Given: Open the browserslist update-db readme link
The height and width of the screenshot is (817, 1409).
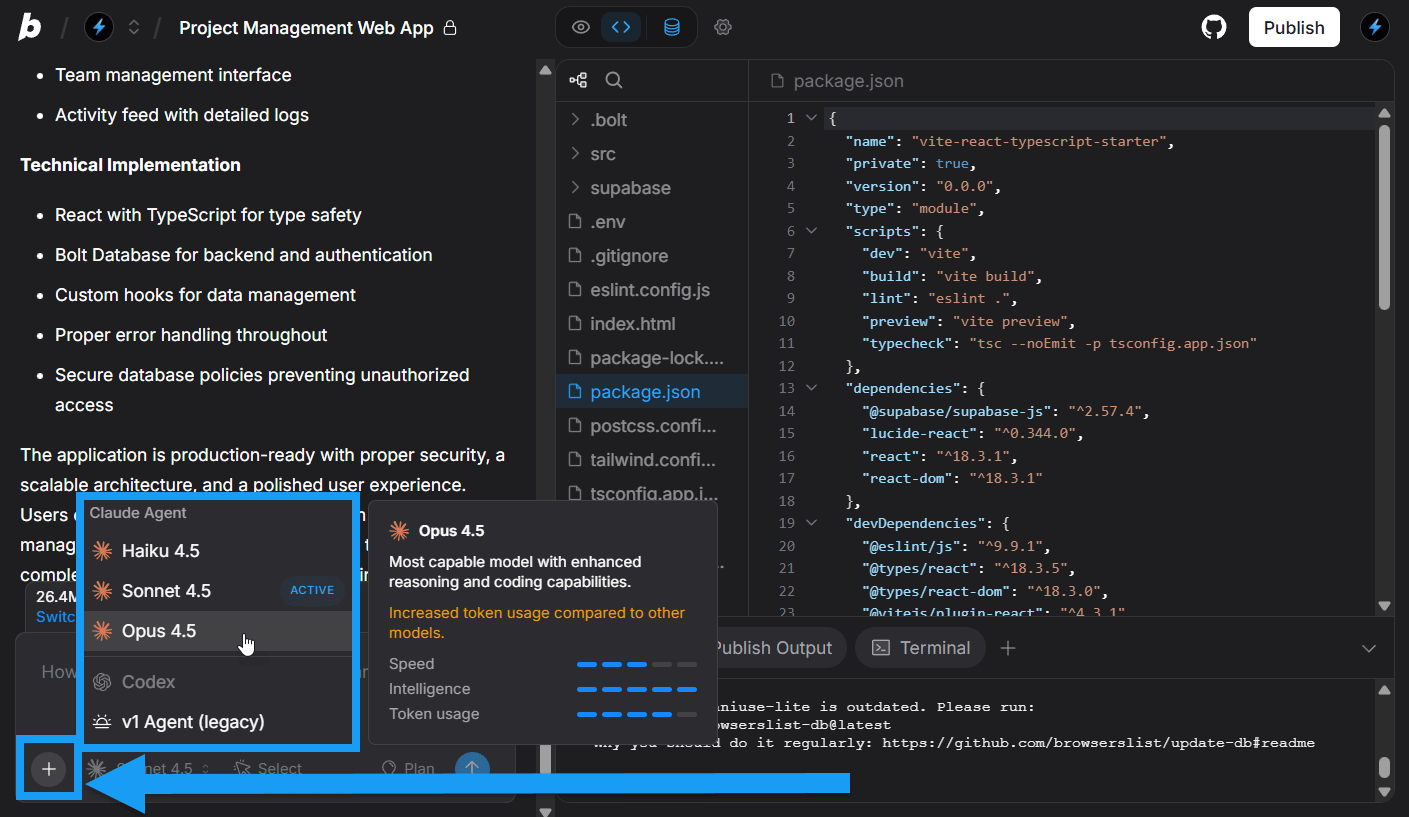Looking at the screenshot, I should 1099,742.
